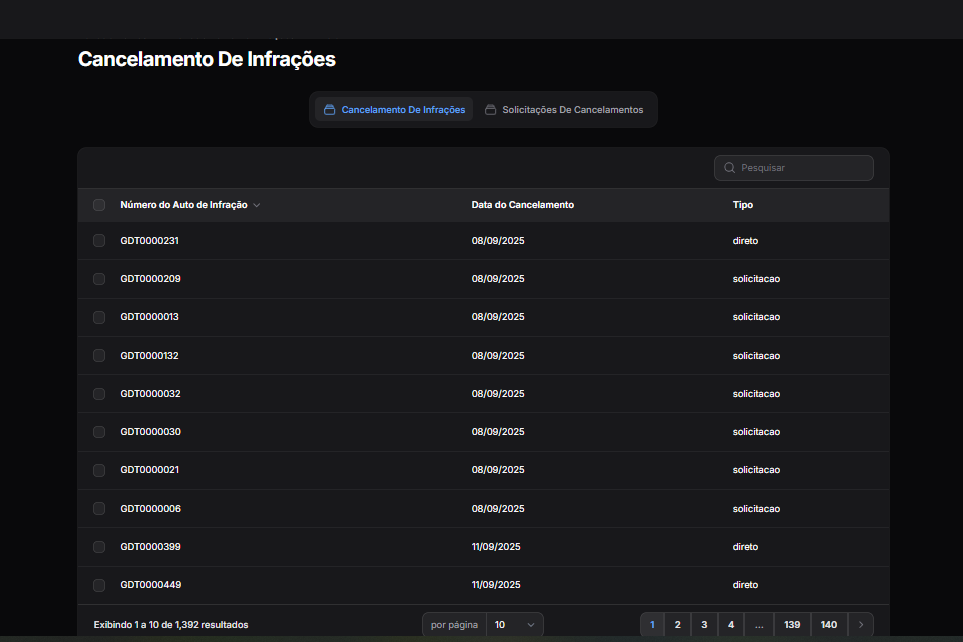Open page 139 in pagination
This screenshot has width=963, height=642.
792,625
